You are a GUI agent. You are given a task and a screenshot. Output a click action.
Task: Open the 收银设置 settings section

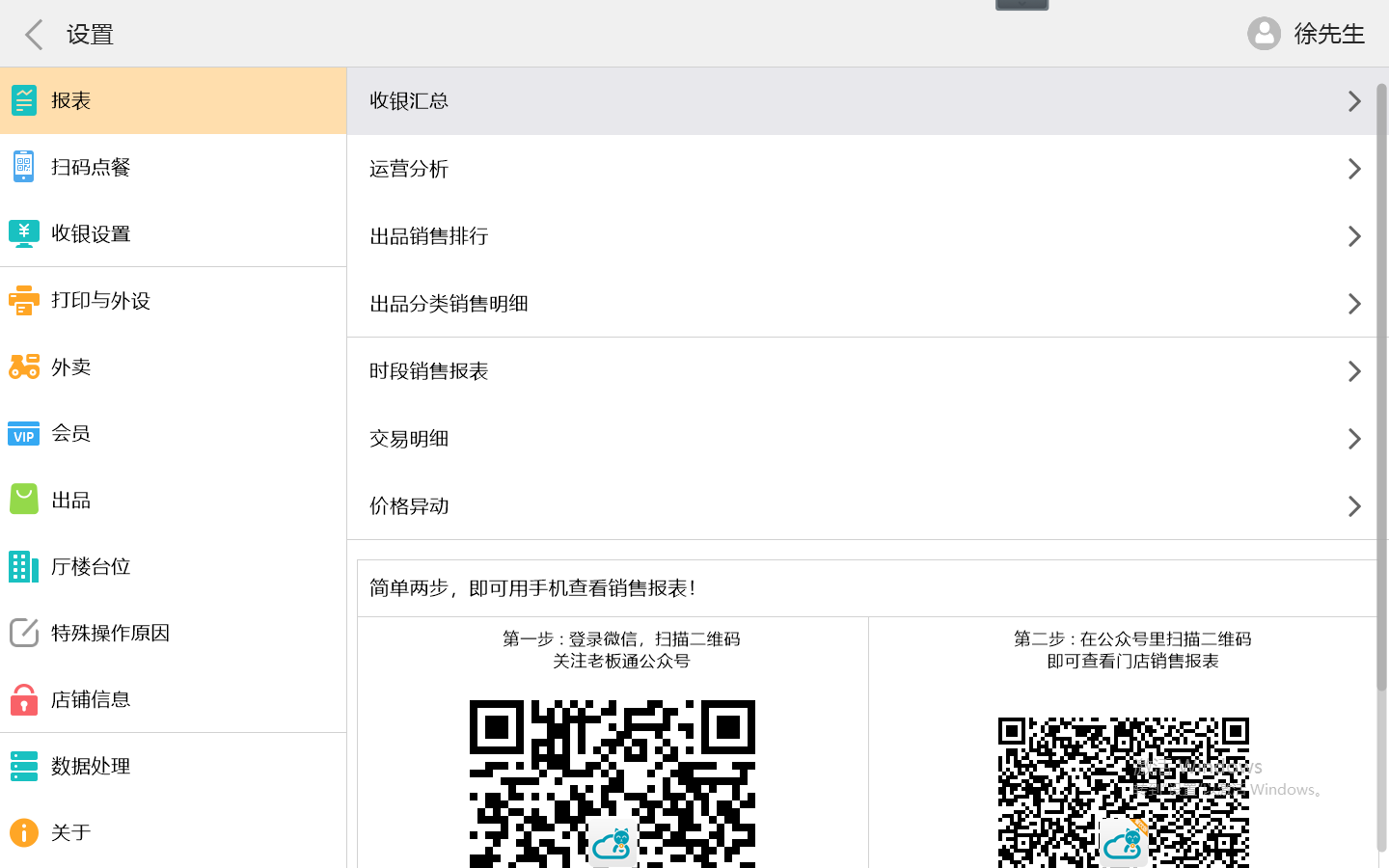tap(174, 233)
